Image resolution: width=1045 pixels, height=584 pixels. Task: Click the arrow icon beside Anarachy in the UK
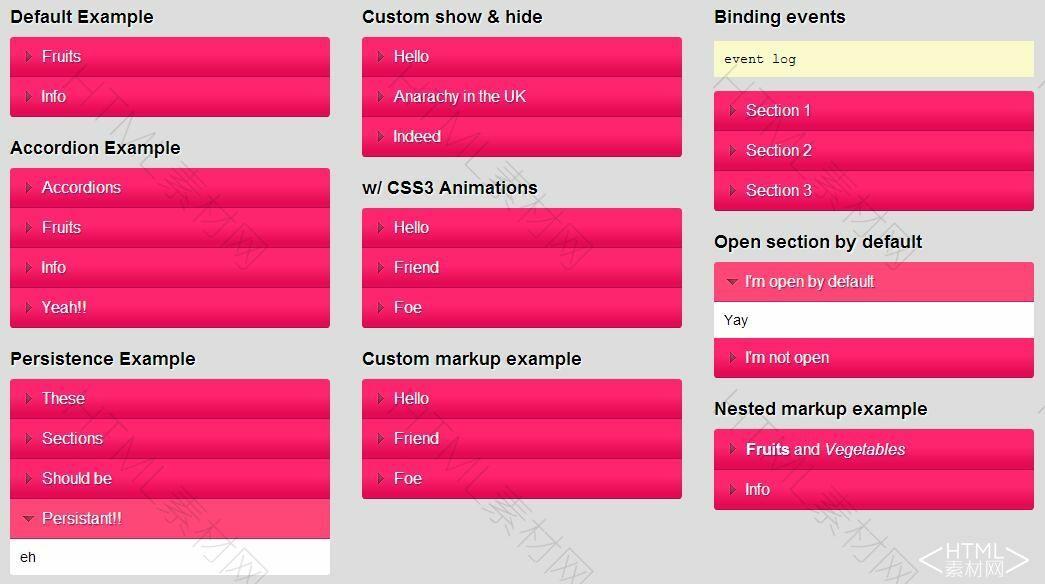(x=381, y=97)
